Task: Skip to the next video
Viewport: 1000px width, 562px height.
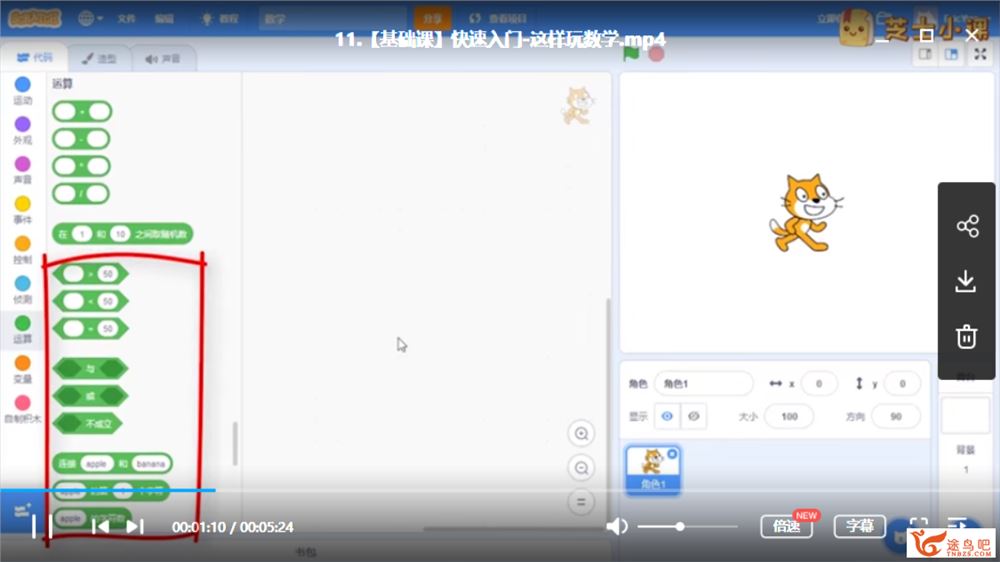Action: pyautogui.click(x=135, y=527)
